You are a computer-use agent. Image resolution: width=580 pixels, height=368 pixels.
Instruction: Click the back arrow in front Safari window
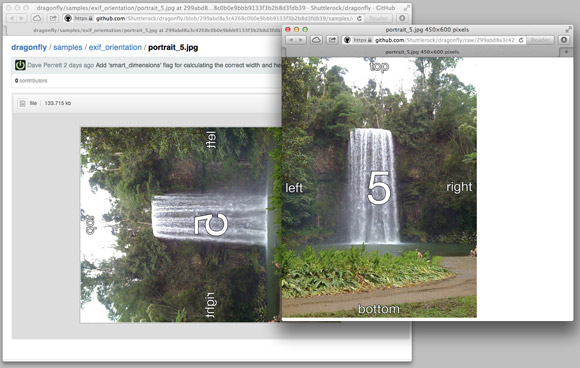(x=291, y=40)
